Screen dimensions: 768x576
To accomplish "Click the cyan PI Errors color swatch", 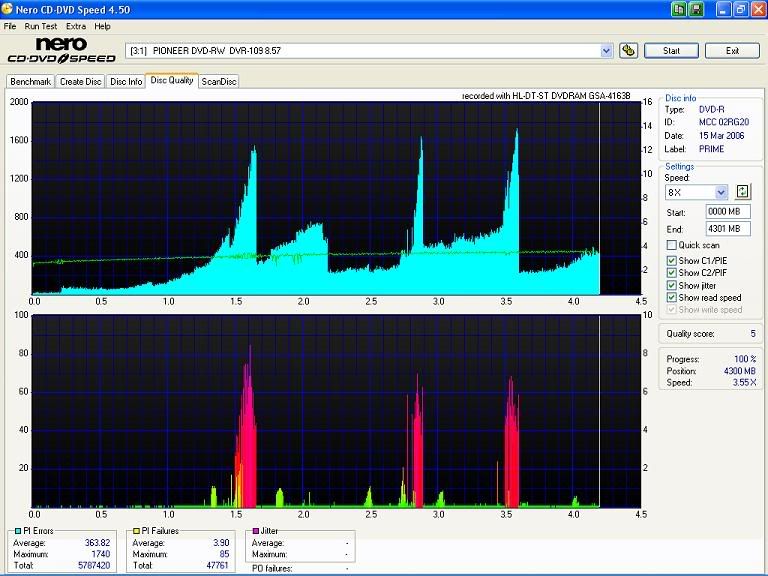I will (18, 531).
